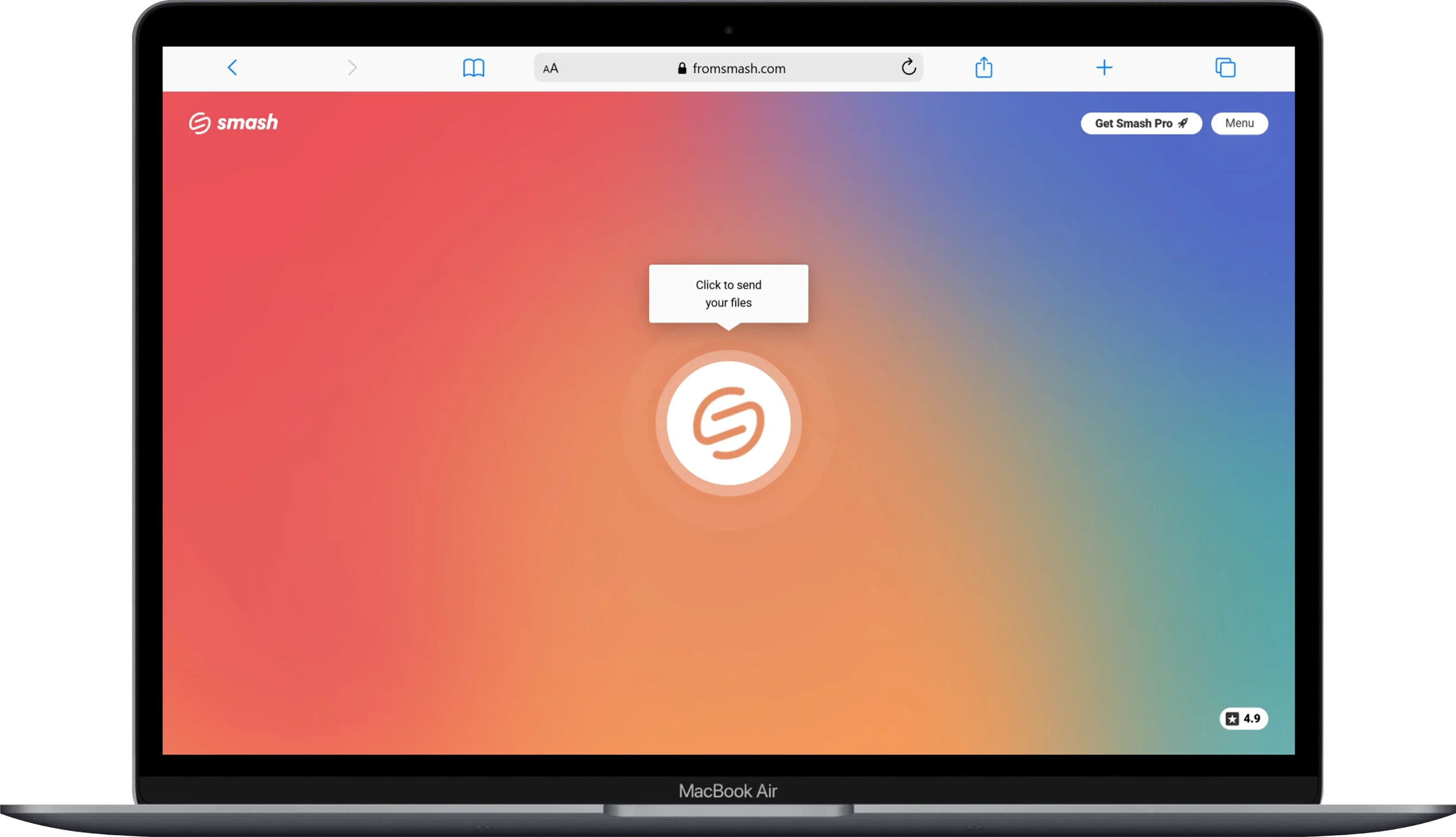This screenshot has width=1456, height=837.
Task: Open the Menu button
Action: (x=1240, y=124)
